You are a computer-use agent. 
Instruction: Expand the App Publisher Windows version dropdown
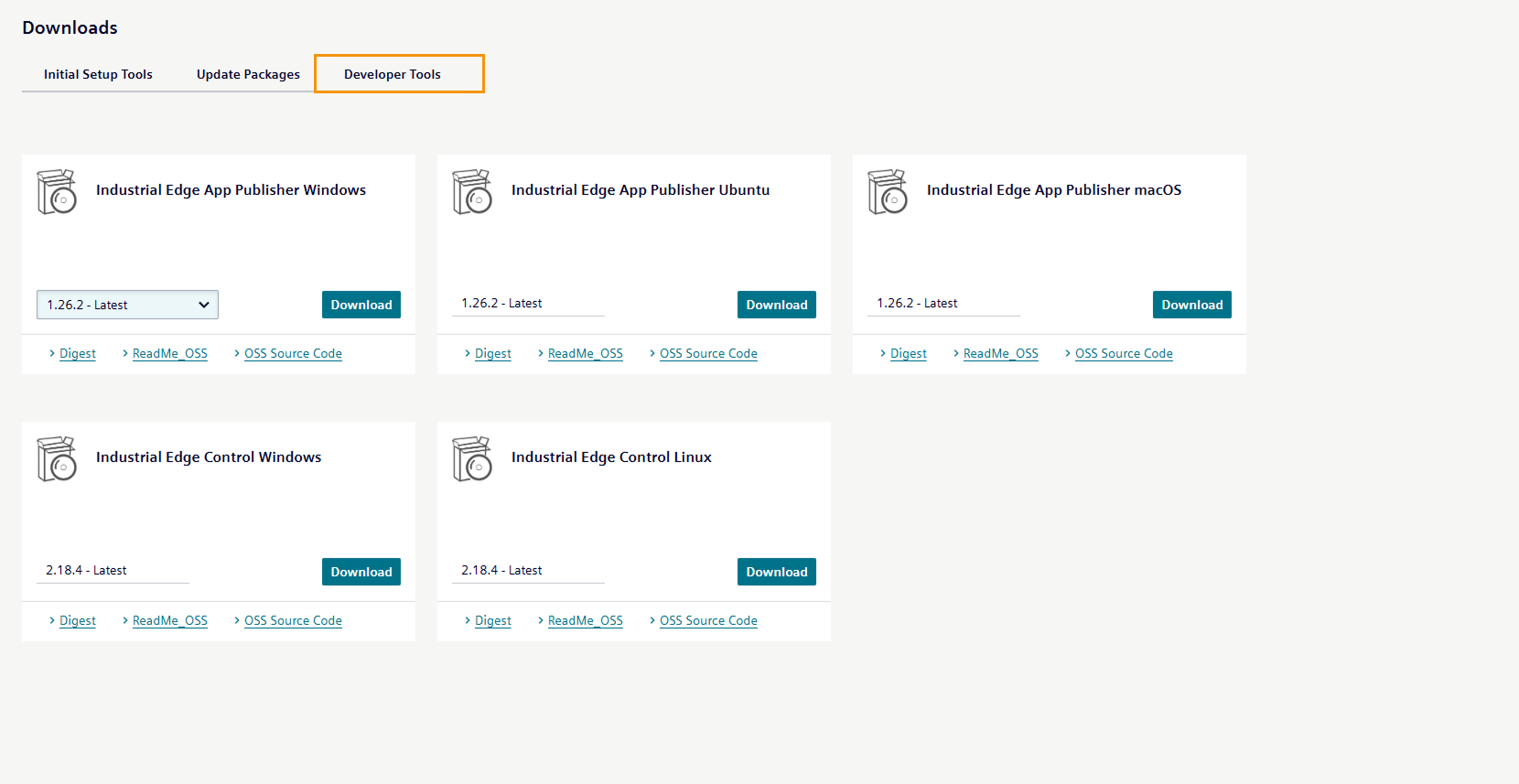[x=127, y=305]
